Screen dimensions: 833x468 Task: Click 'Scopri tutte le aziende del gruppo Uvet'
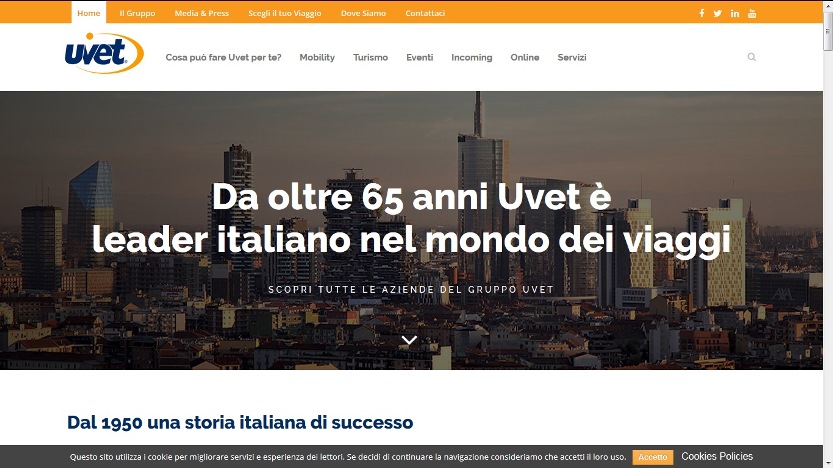(x=411, y=290)
